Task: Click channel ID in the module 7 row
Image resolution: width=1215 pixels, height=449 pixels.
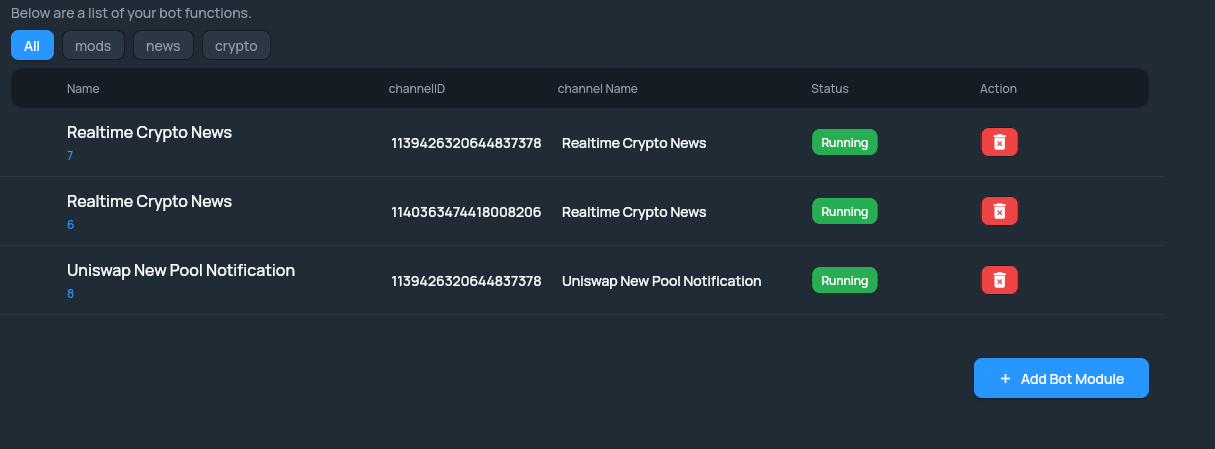Action: (x=466, y=143)
